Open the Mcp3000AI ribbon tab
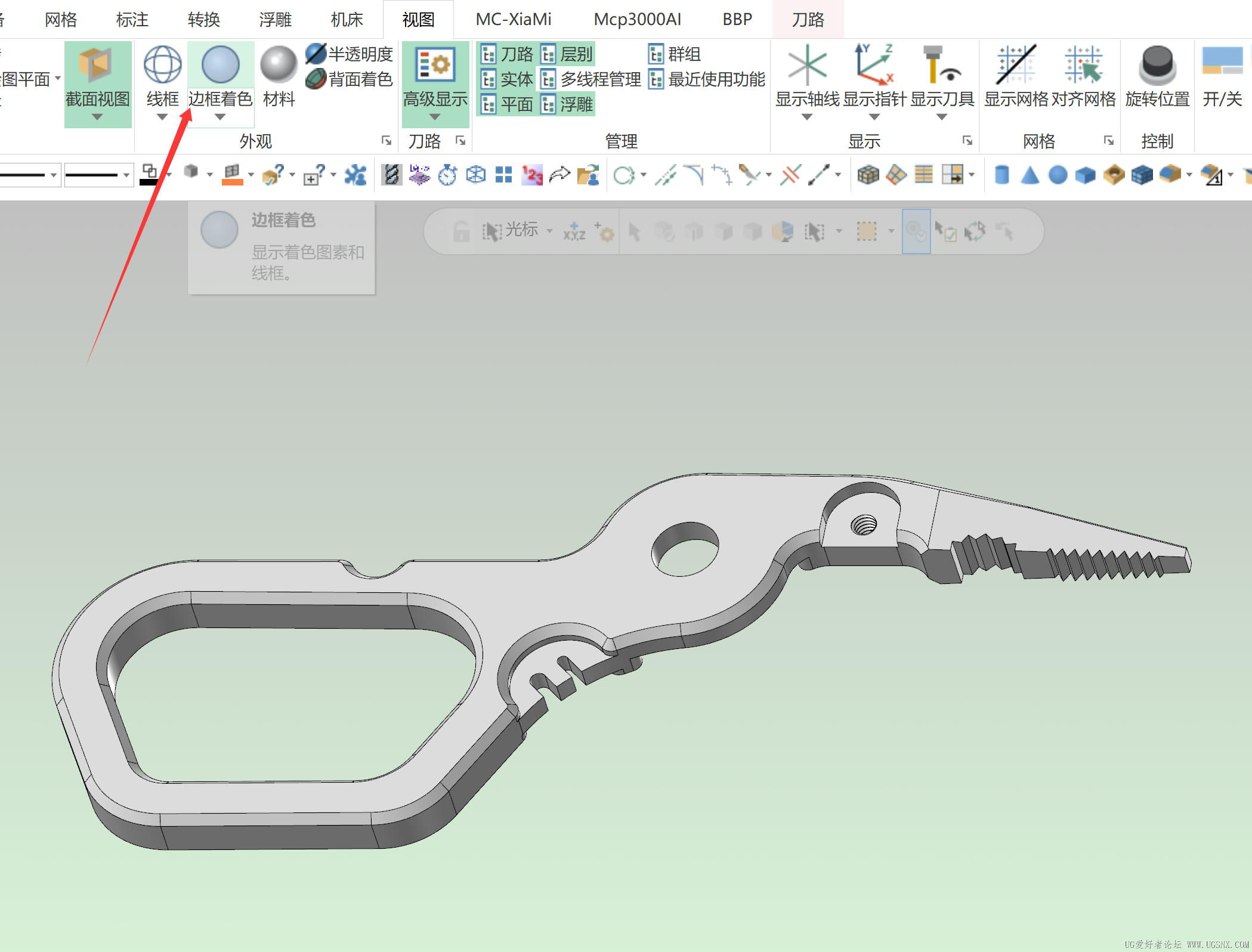This screenshot has height=952, width=1252. (x=637, y=20)
